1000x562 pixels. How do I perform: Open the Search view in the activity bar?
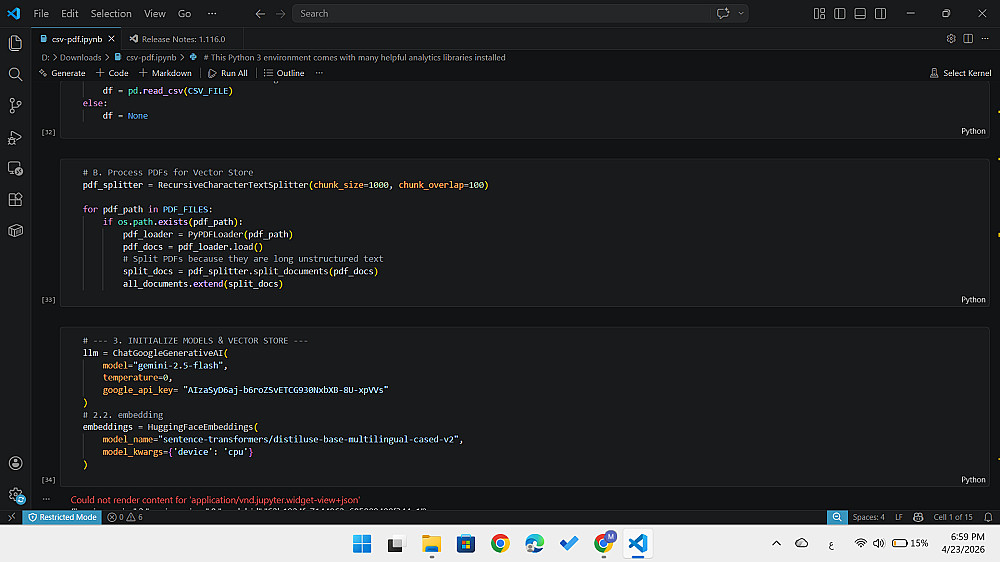coord(15,74)
